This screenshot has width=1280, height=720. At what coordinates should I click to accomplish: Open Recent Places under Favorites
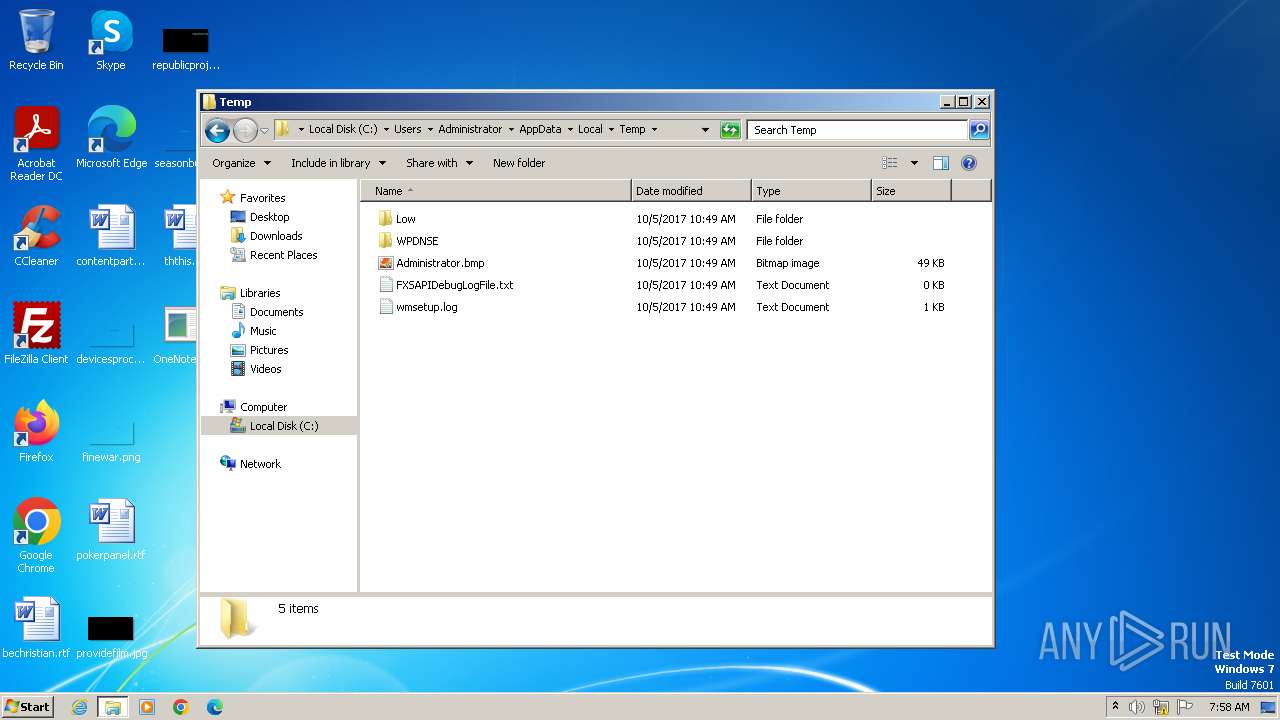(283, 255)
